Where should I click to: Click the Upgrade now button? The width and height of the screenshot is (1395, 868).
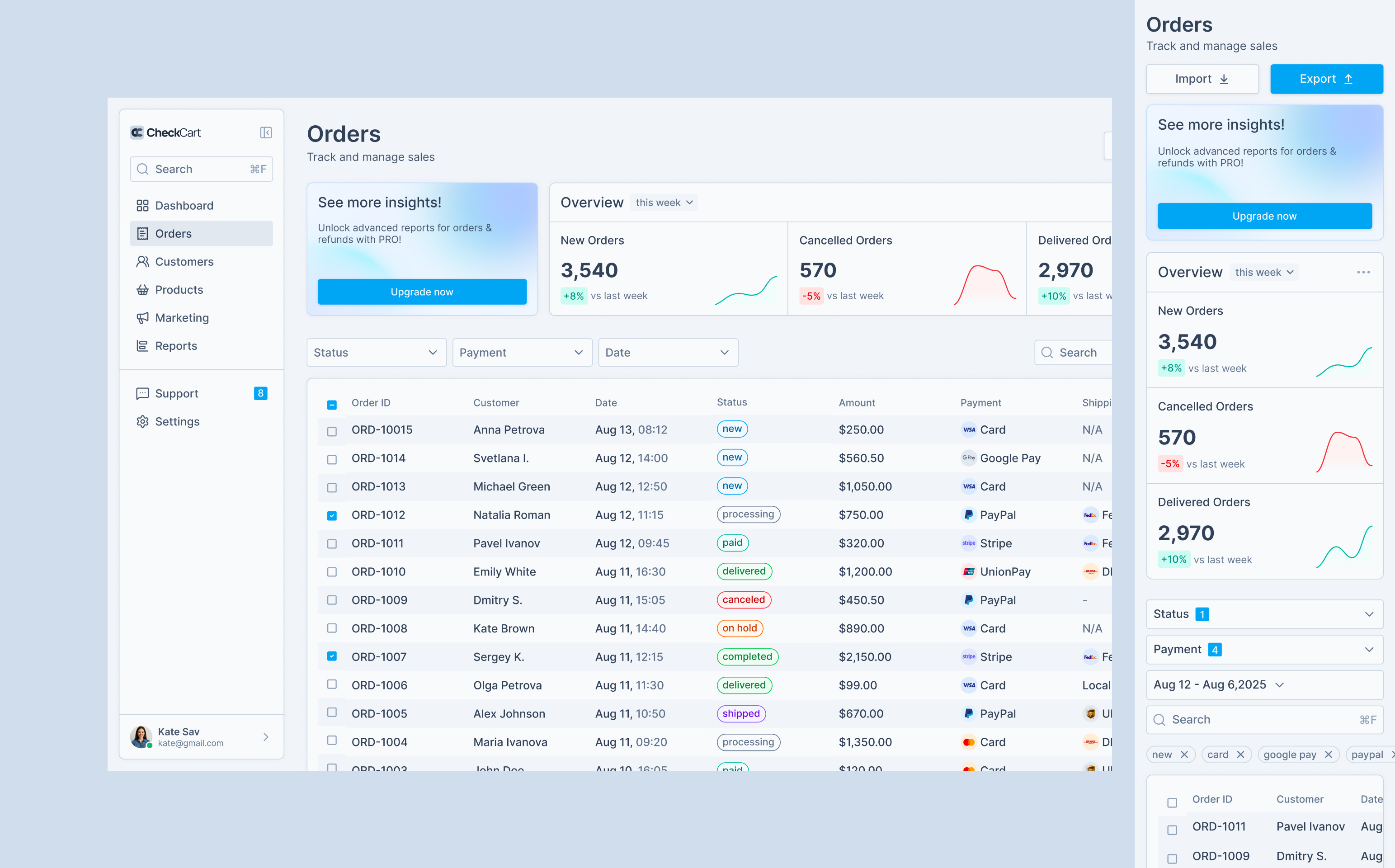(x=422, y=292)
